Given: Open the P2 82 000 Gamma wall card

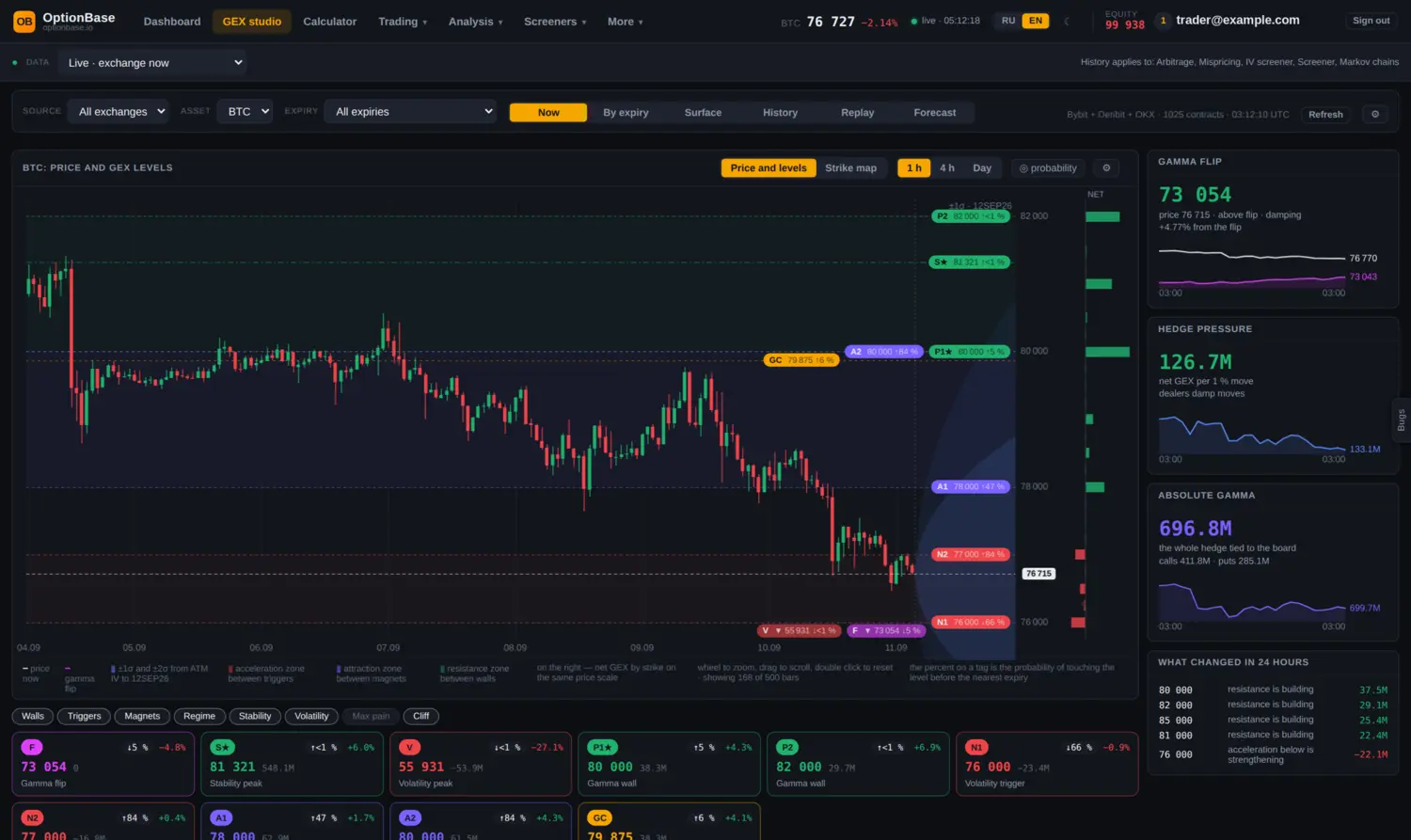Looking at the screenshot, I should 858,765.
